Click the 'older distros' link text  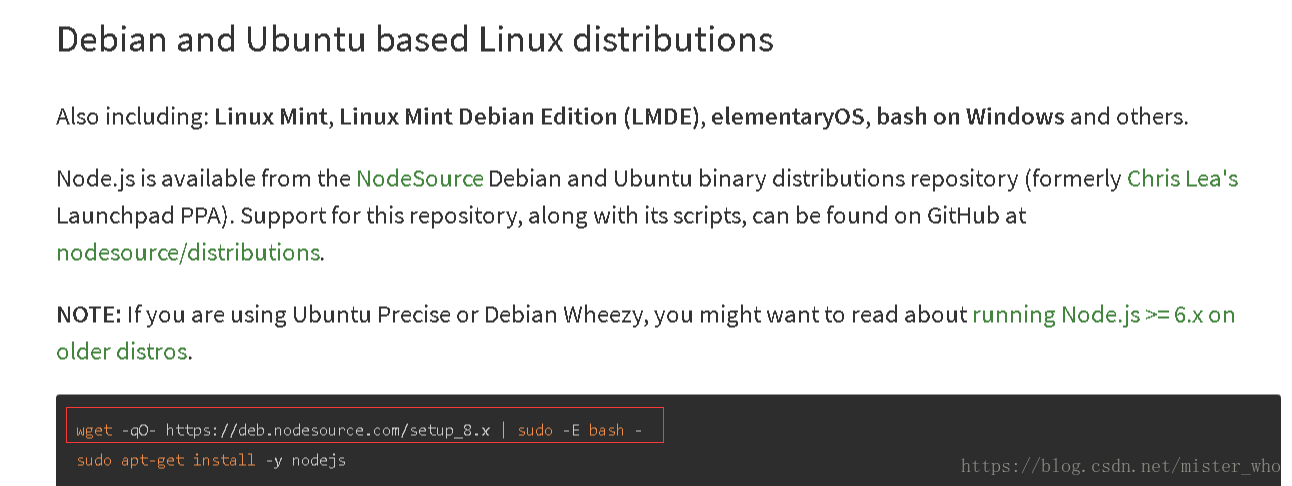(x=122, y=352)
